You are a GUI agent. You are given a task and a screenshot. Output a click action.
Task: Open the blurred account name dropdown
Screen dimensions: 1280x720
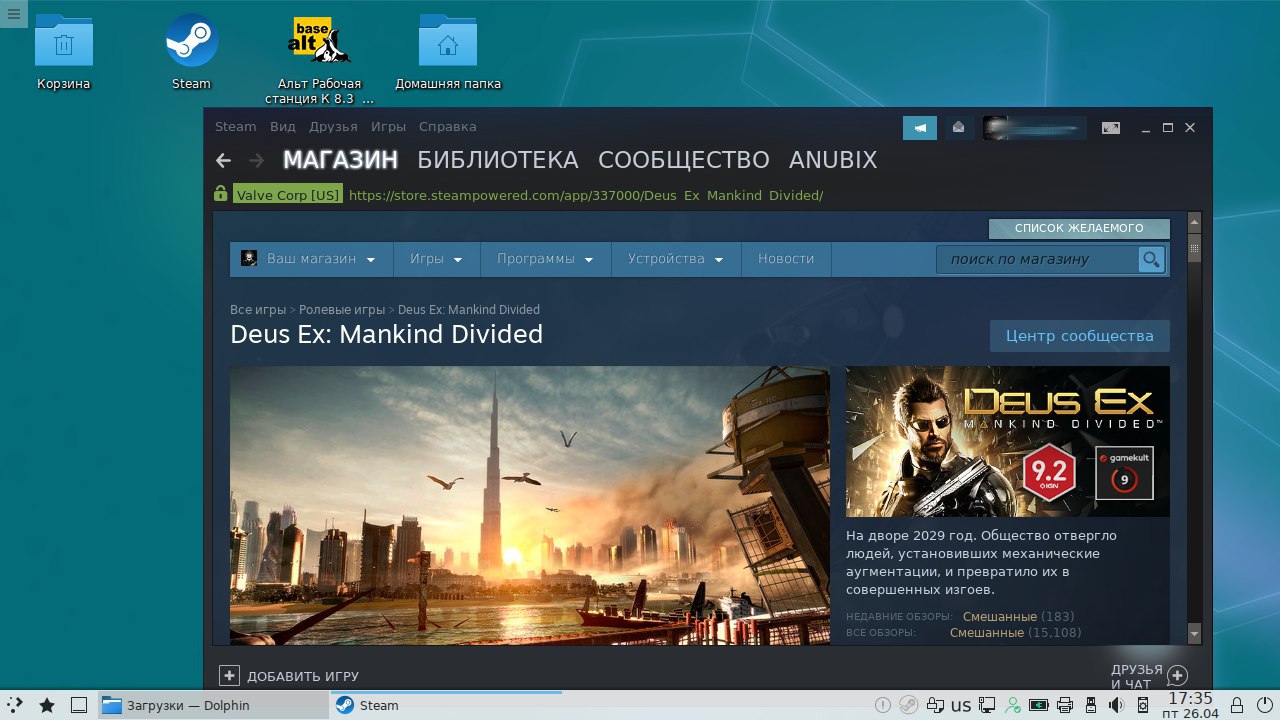[x=1035, y=128]
